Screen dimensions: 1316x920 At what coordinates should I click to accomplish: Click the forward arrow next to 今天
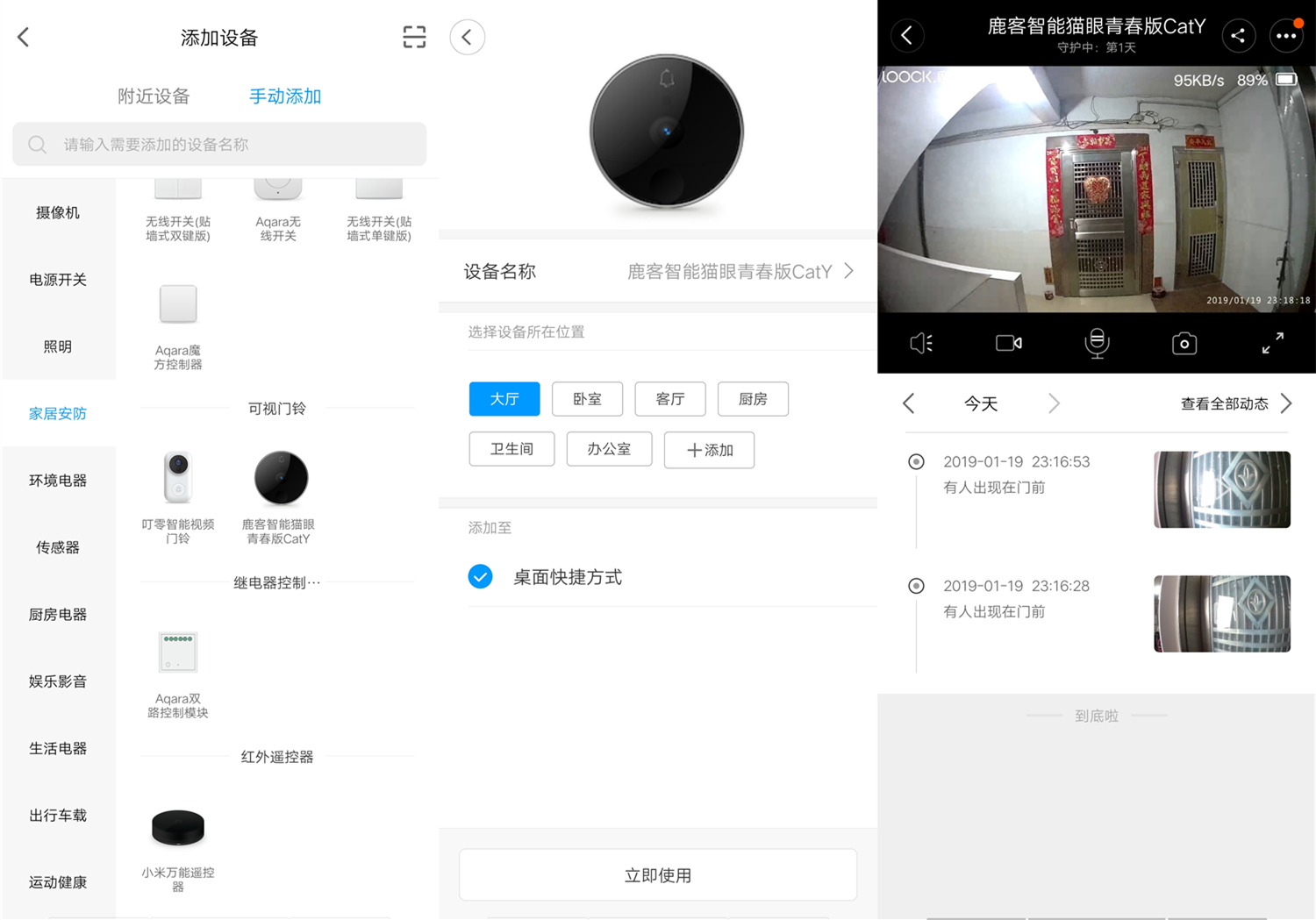pos(1053,403)
